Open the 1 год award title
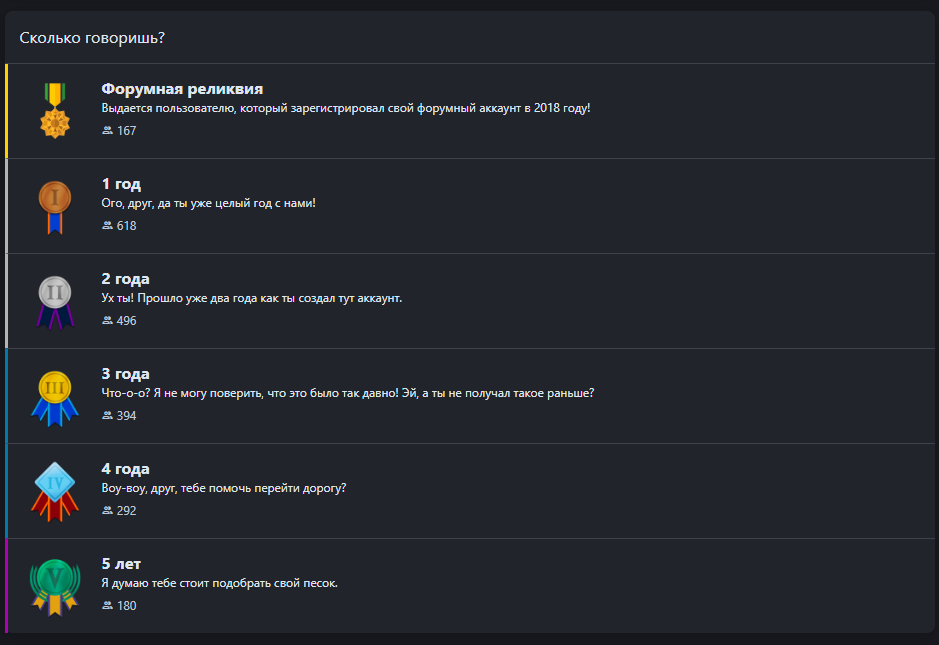This screenshot has height=645, width=939. click(121, 184)
